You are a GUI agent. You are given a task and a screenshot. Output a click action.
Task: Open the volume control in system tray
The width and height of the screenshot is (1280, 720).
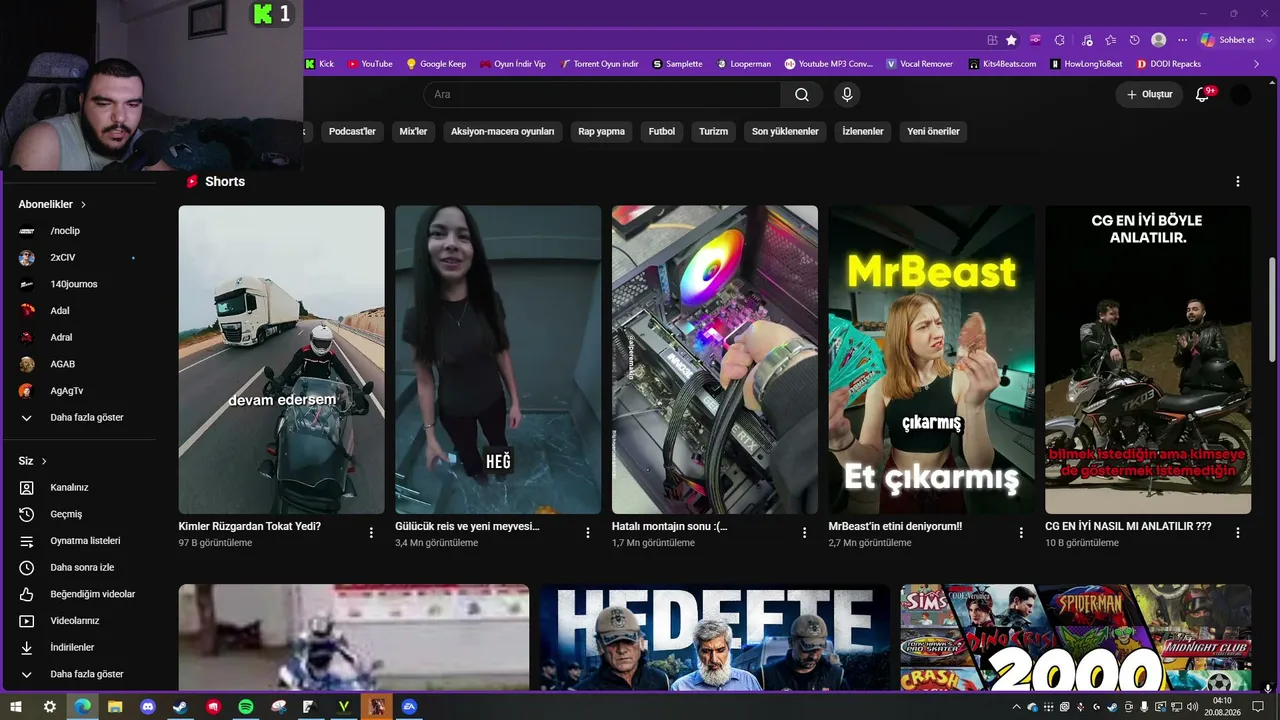(1192, 708)
